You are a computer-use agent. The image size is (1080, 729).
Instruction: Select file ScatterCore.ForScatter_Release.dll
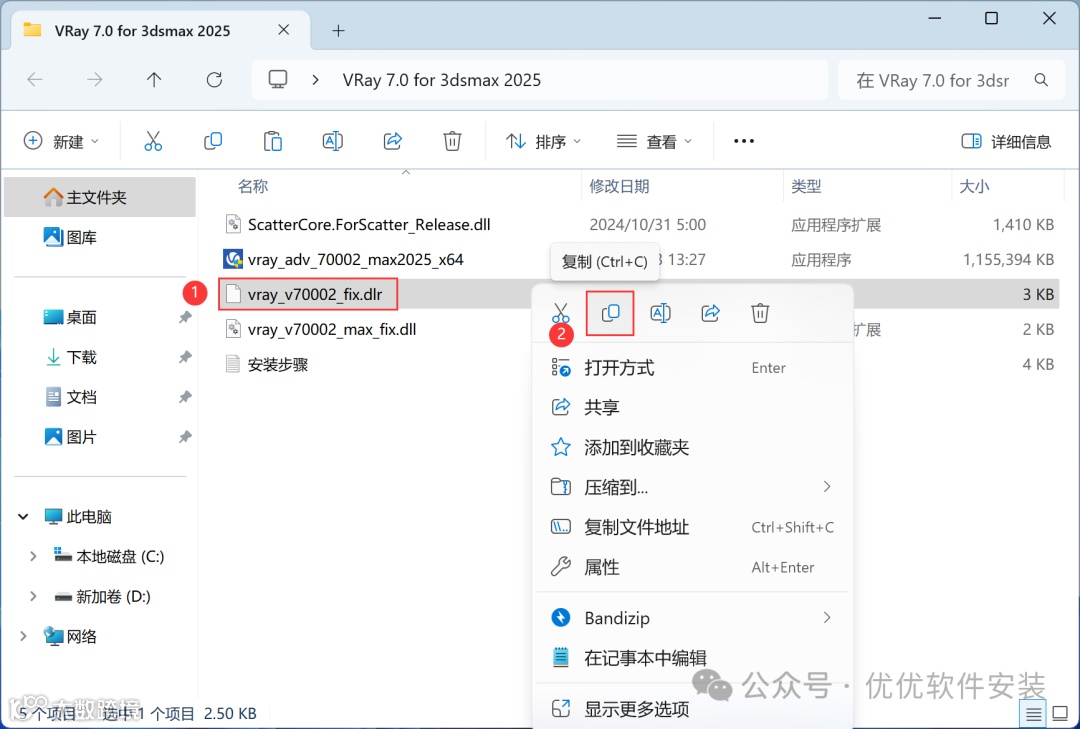coord(368,225)
